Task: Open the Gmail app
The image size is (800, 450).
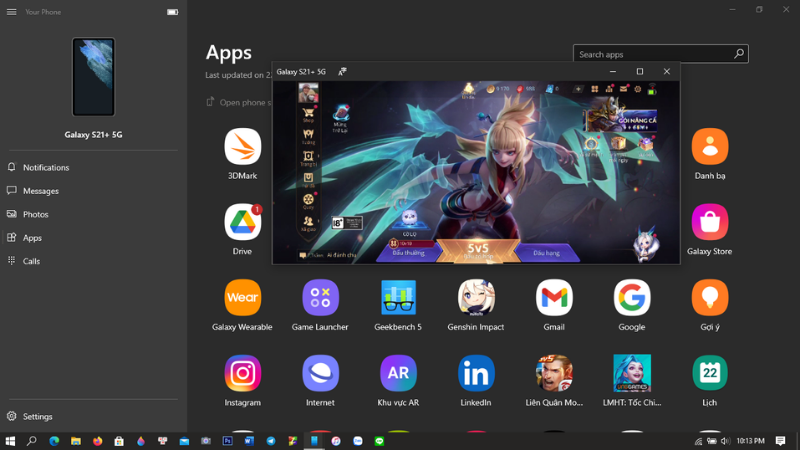Action: 554,298
